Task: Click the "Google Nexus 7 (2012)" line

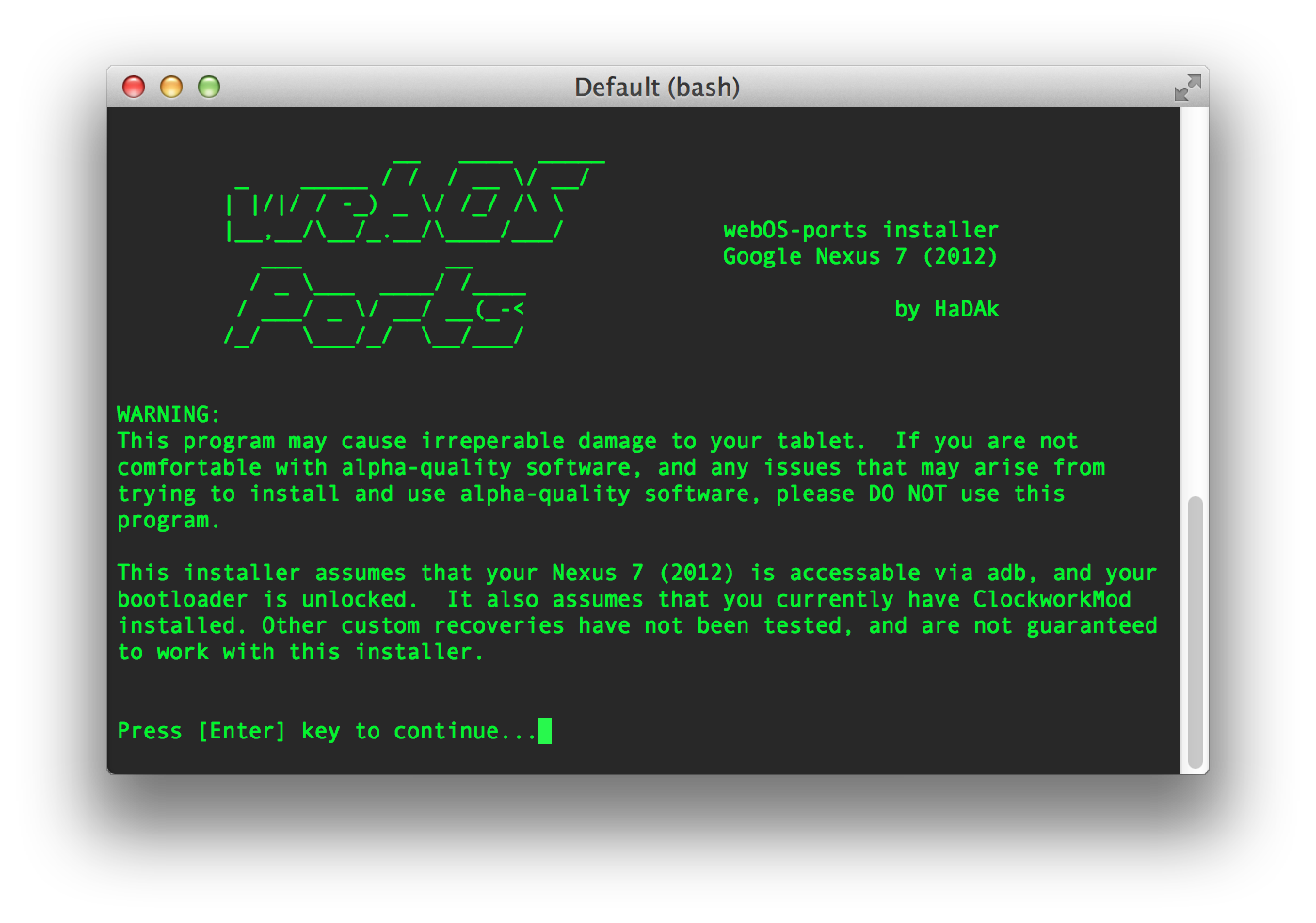Action: pos(859,256)
